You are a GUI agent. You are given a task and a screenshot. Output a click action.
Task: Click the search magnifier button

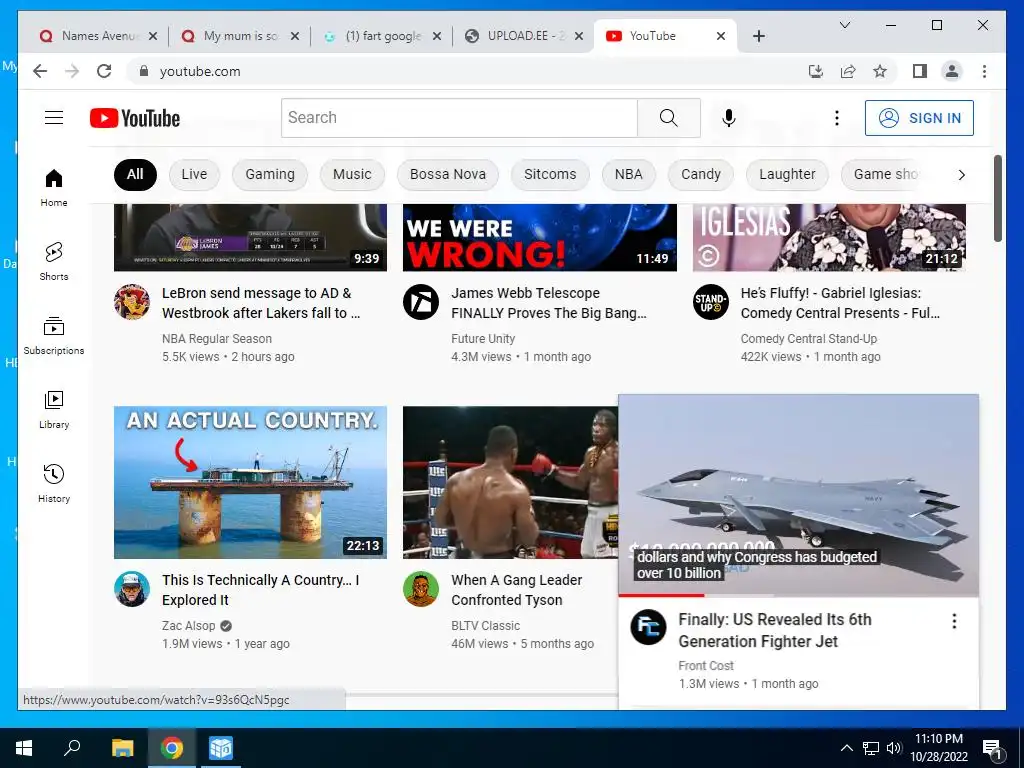point(668,118)
